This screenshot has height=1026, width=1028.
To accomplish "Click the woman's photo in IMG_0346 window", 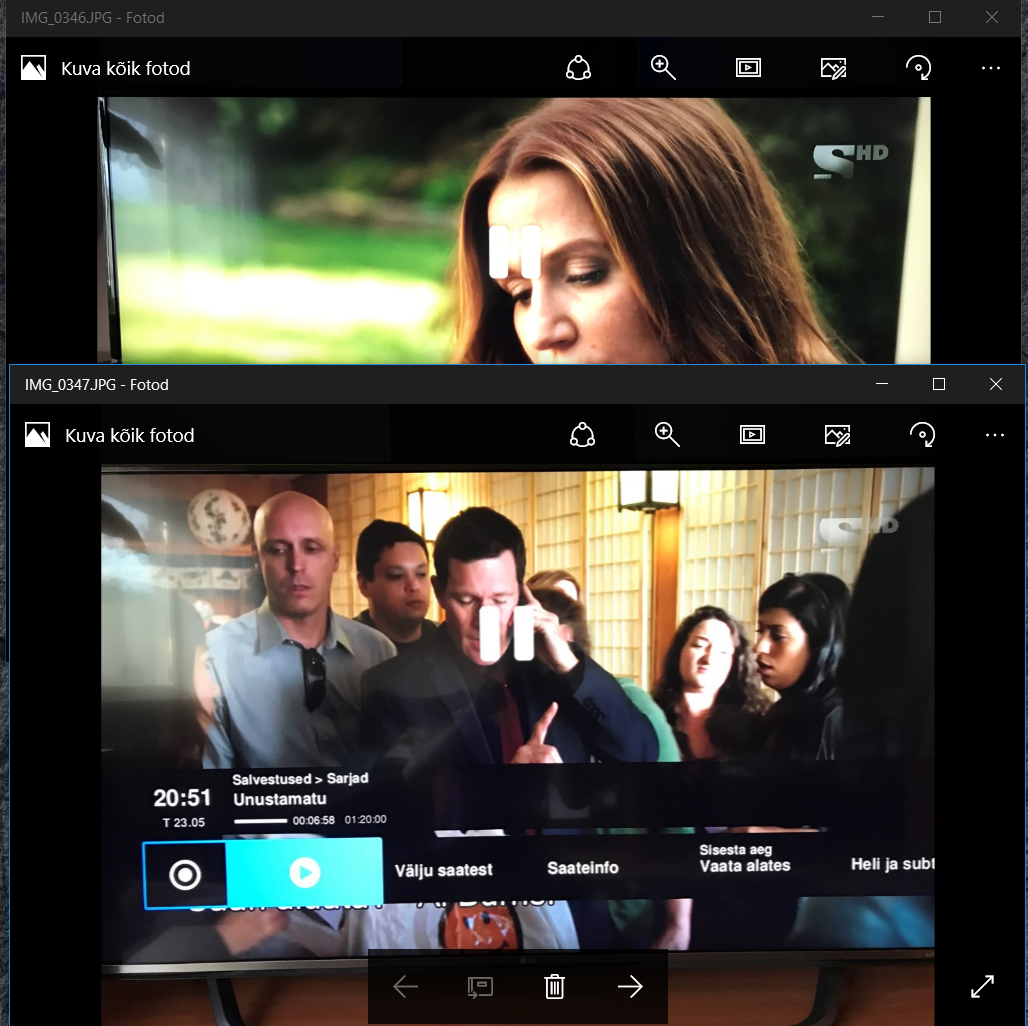I will (x=513, y=230).
